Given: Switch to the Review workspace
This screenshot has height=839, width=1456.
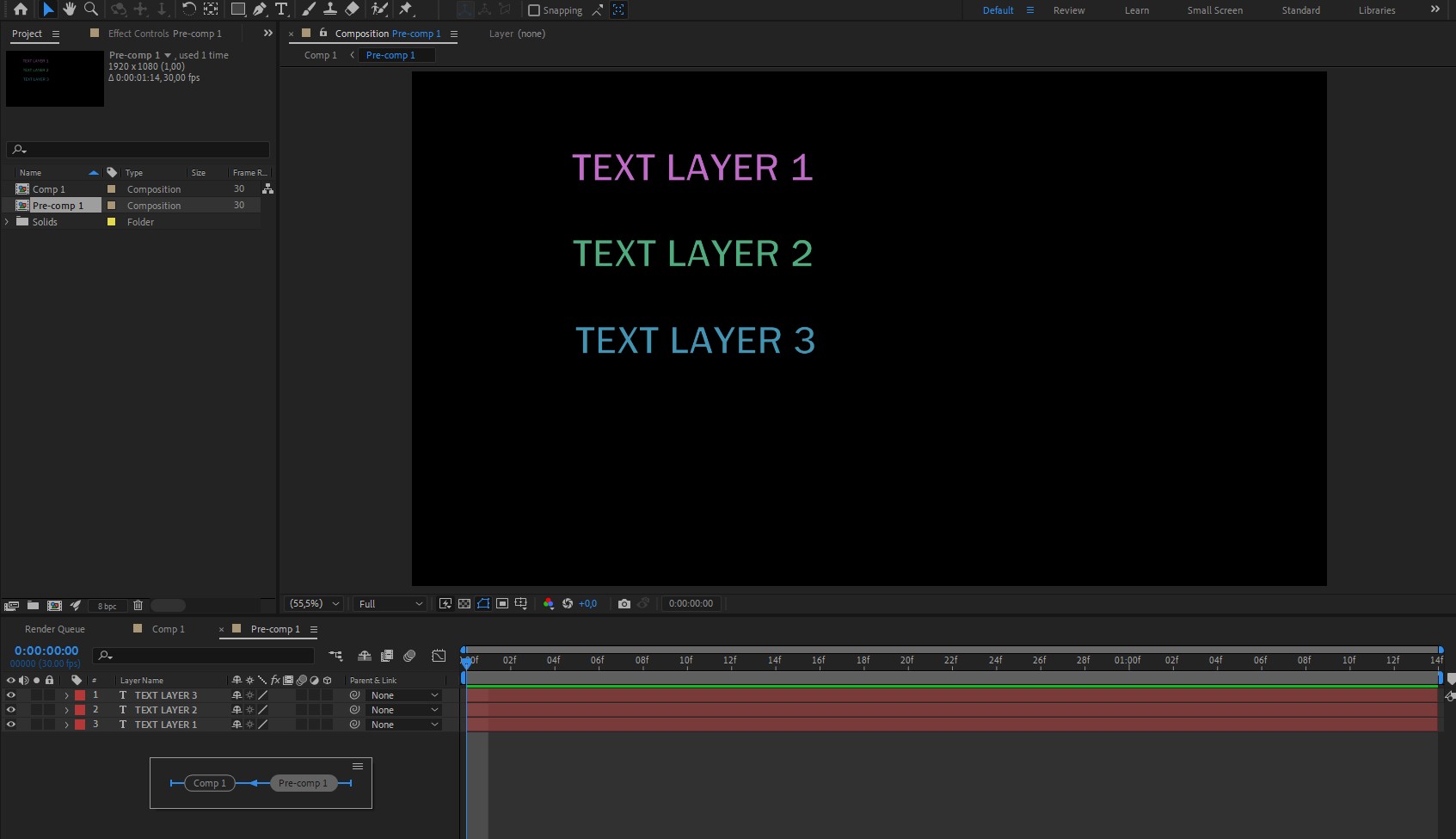Looking at the screenshot, I should [1069, 10].
